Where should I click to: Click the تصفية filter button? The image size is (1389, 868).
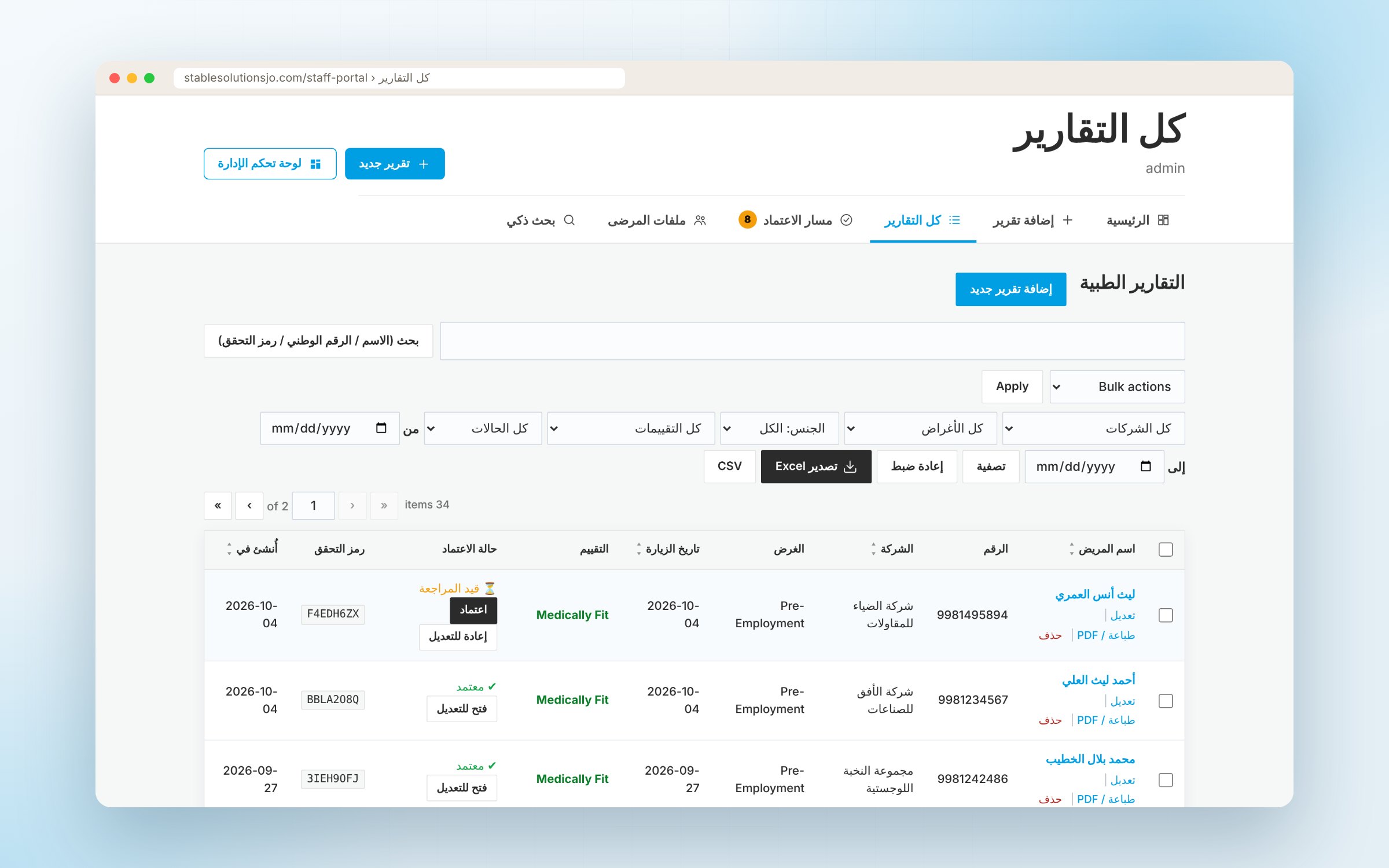(x=991, y=466)
